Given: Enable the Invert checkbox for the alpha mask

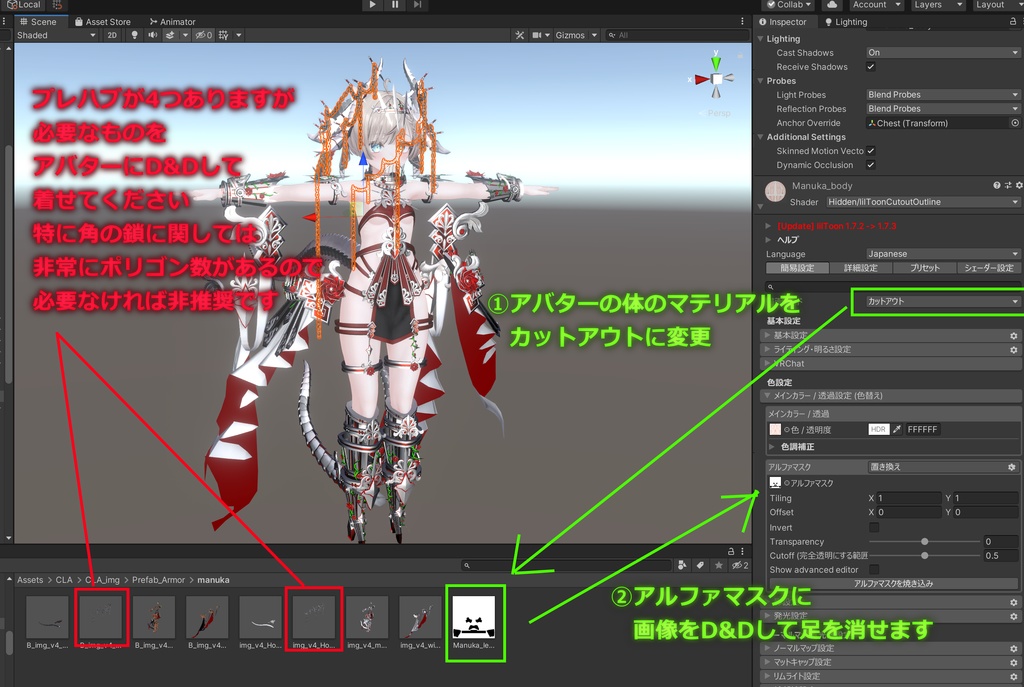Looking at the screenshot, I should [x=874, y=528].
